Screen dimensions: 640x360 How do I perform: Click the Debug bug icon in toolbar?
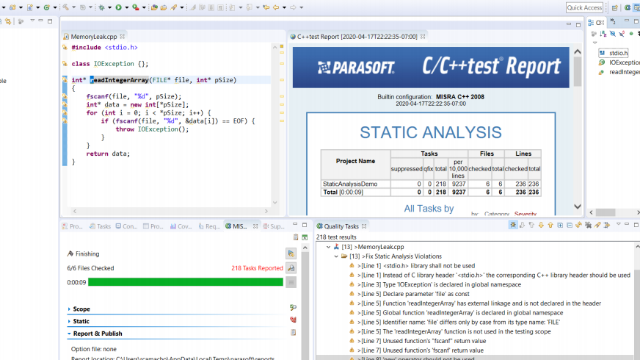tap(102, 7)
